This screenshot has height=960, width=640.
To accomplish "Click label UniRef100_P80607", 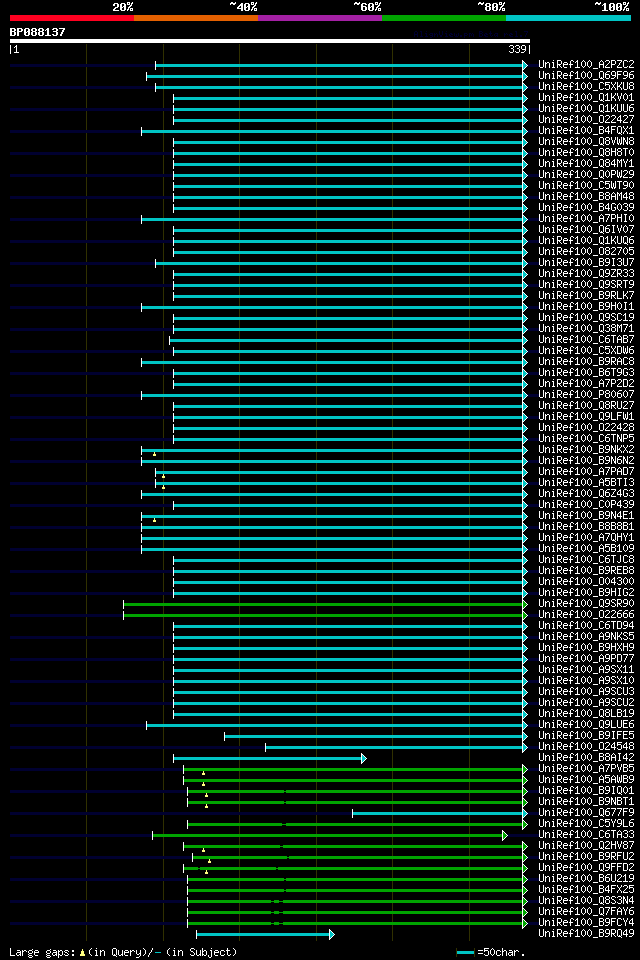I will (x=586, y=395).
